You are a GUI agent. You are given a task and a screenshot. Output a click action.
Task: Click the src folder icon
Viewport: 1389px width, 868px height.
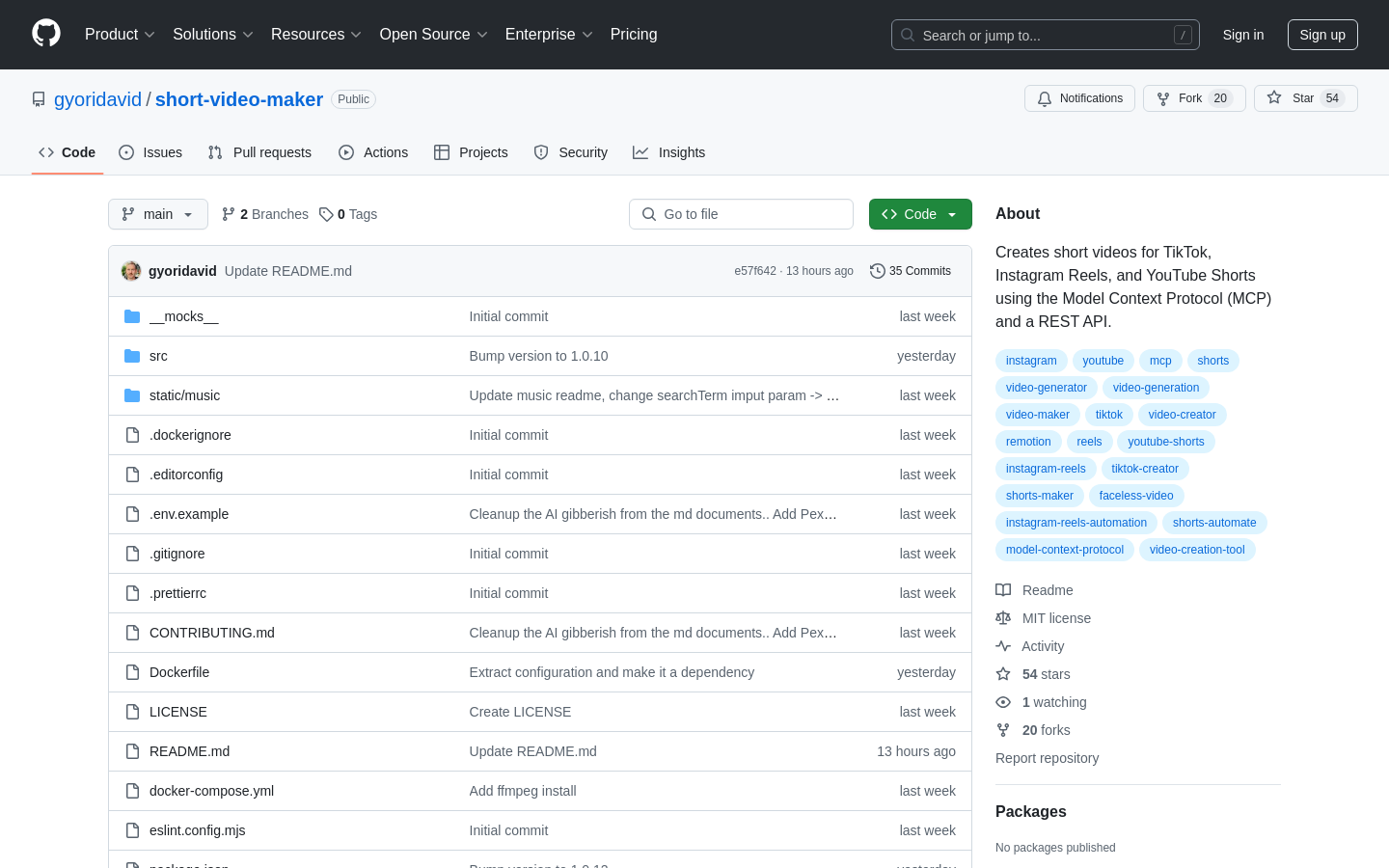point(132,356)
